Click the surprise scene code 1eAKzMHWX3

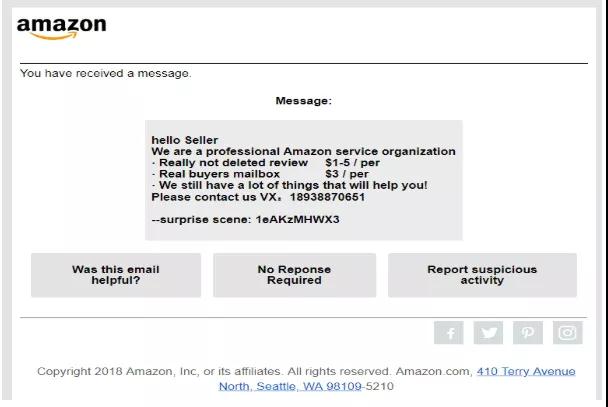298,219
